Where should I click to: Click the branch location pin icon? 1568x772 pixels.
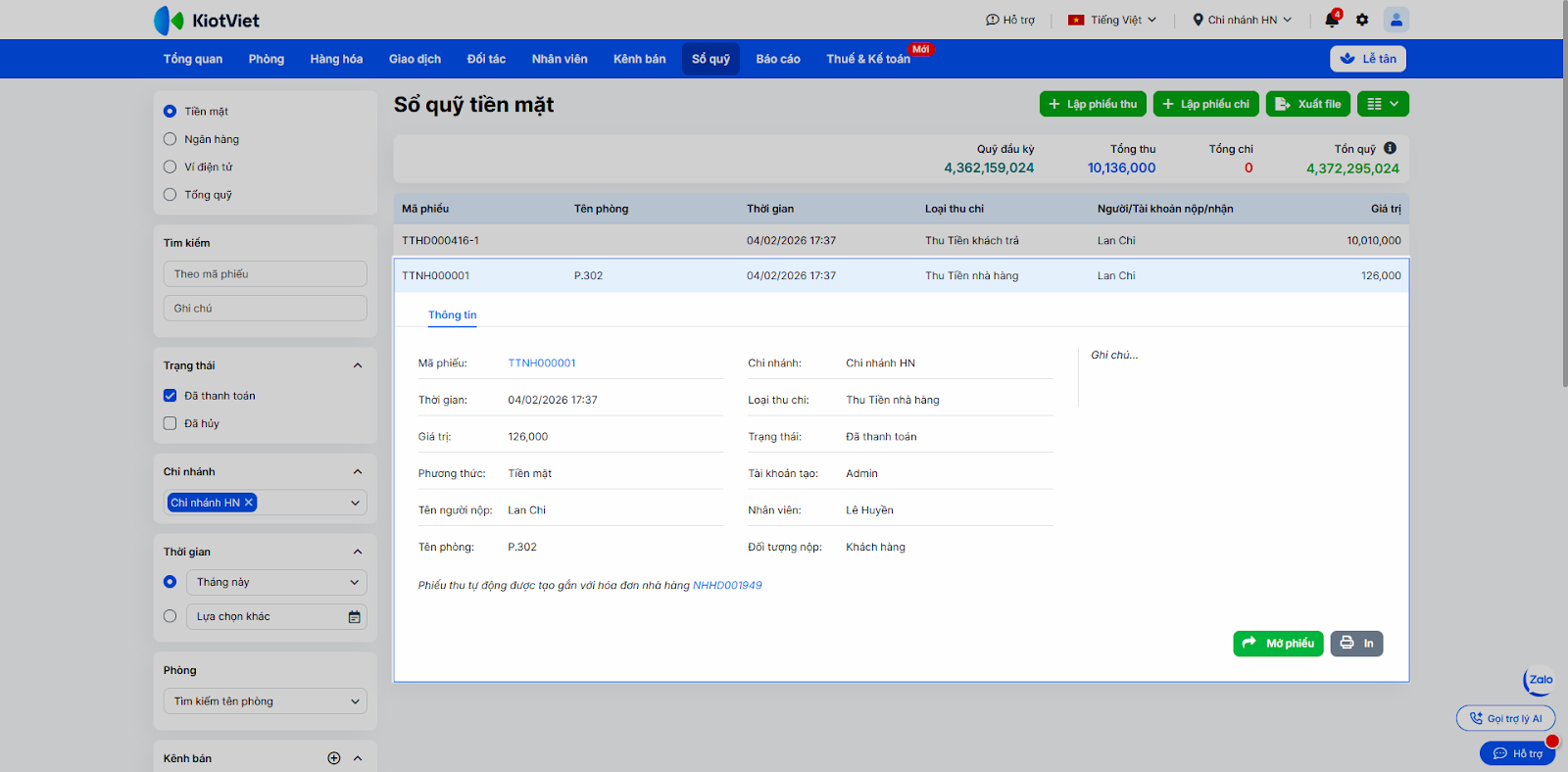tap(1198, 20)
